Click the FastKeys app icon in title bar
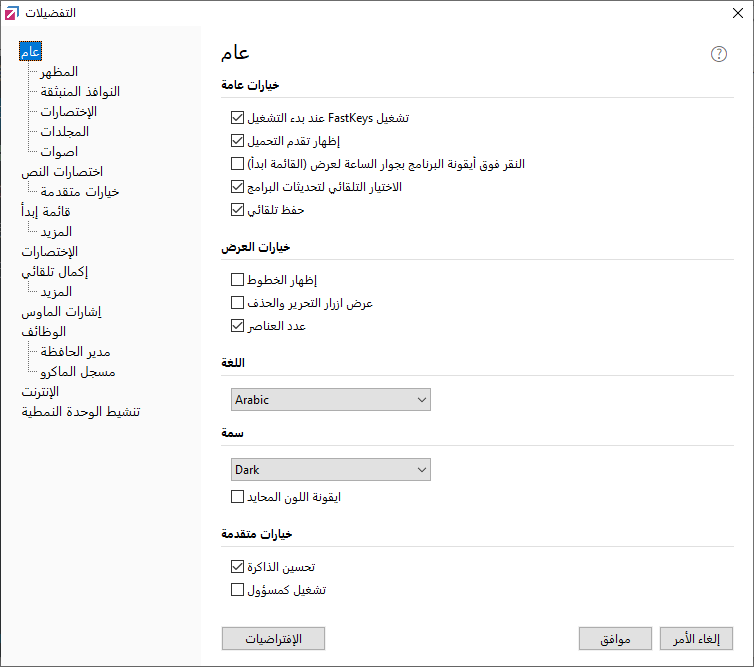Screen dimensions: 754x667 [x=12, y=13]
